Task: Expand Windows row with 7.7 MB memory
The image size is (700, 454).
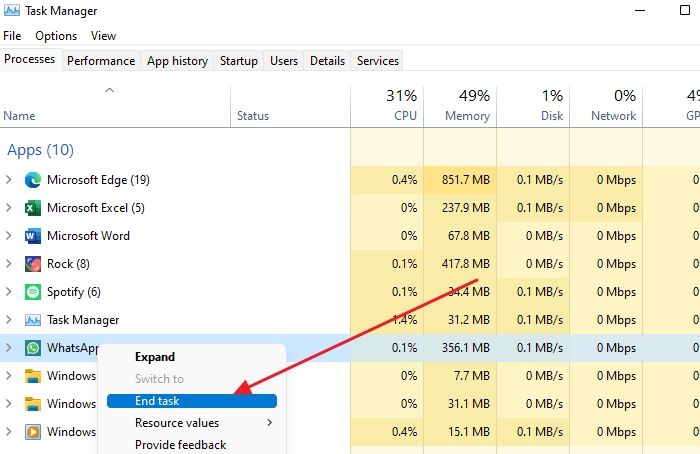Action: click(x=8, y=376)
